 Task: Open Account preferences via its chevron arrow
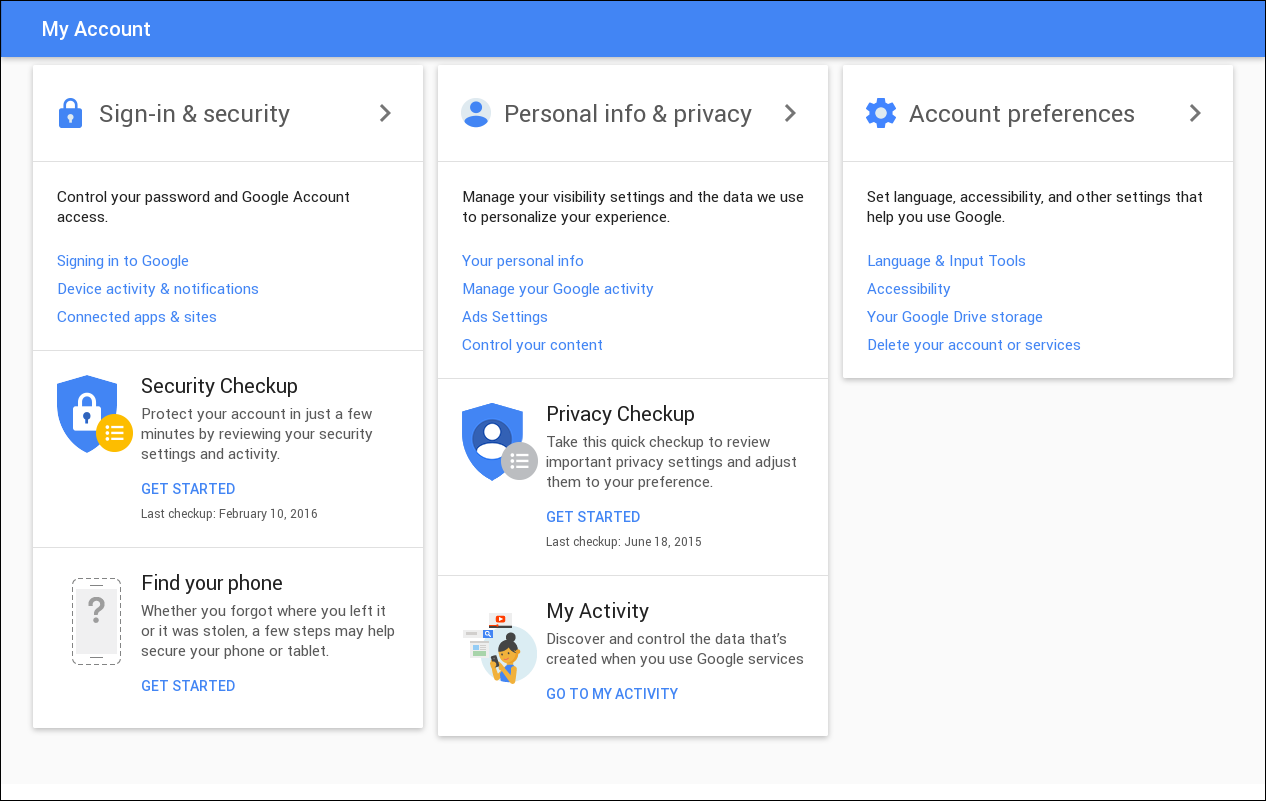tap(1195, 114)
